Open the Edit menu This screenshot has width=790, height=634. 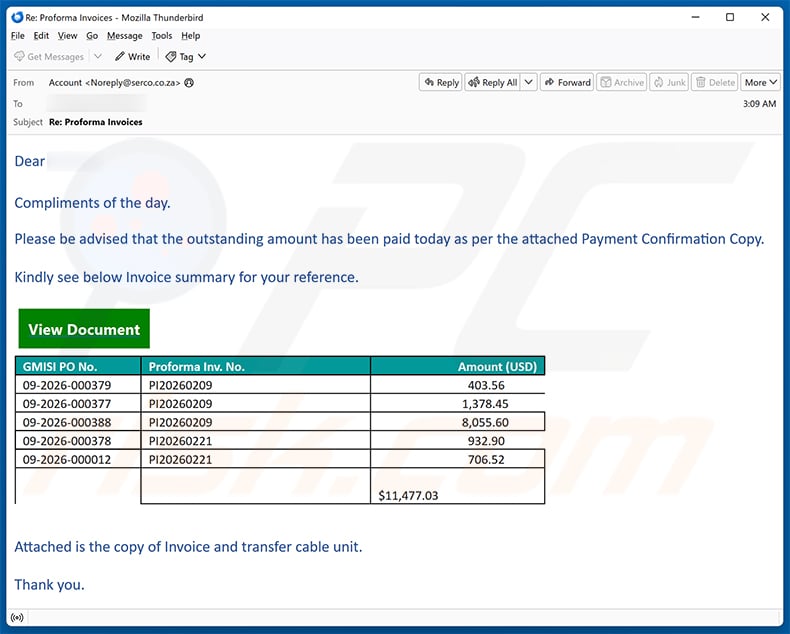point(41,36)
